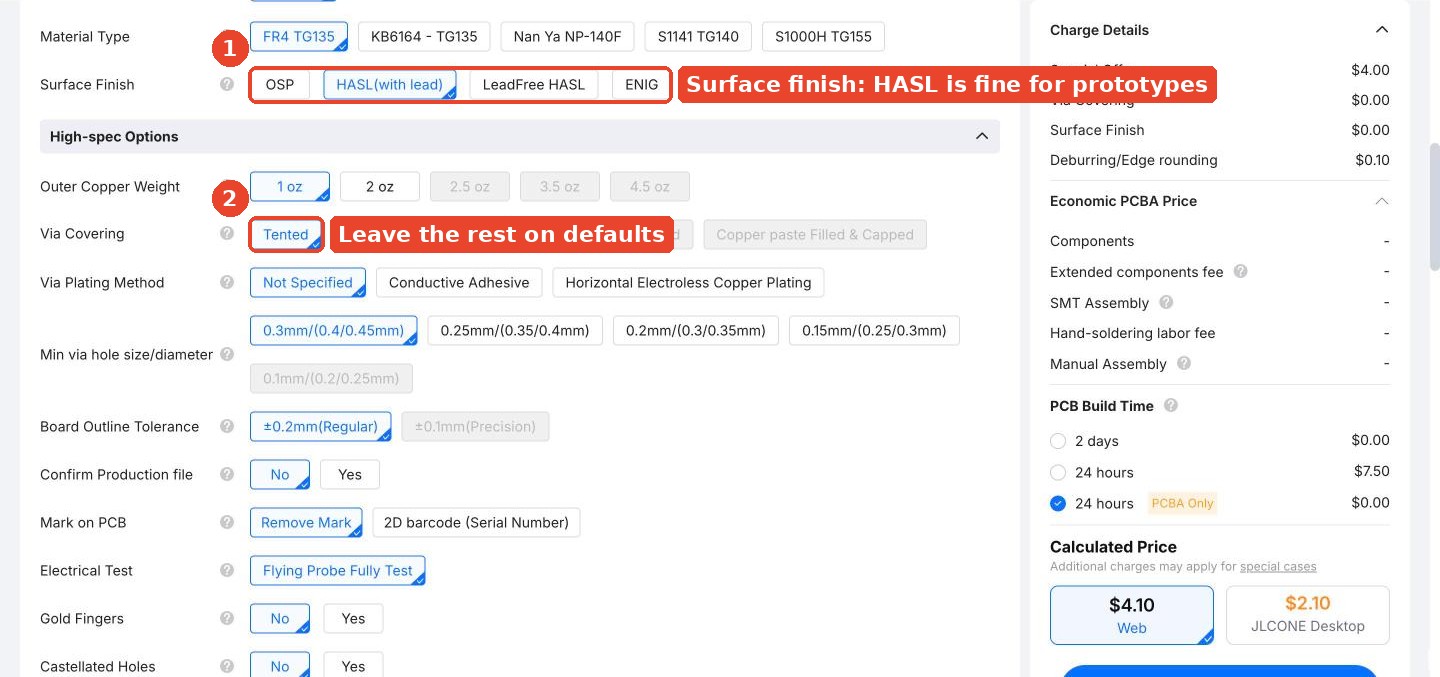Choose the Web calculated price option
This screenshot has height=677, width=1440.
(x=1132, y=615)
